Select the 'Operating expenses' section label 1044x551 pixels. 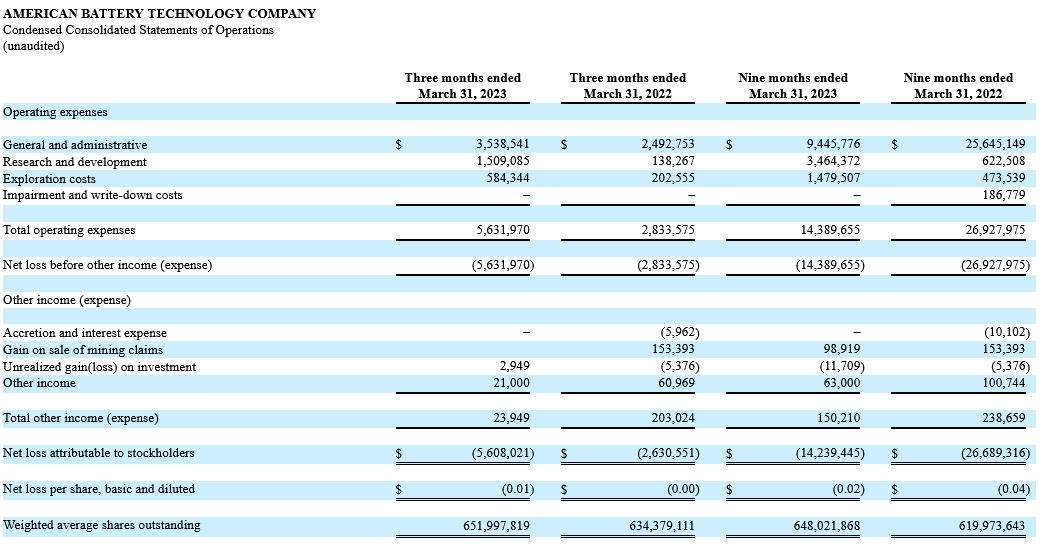(55, 112)
